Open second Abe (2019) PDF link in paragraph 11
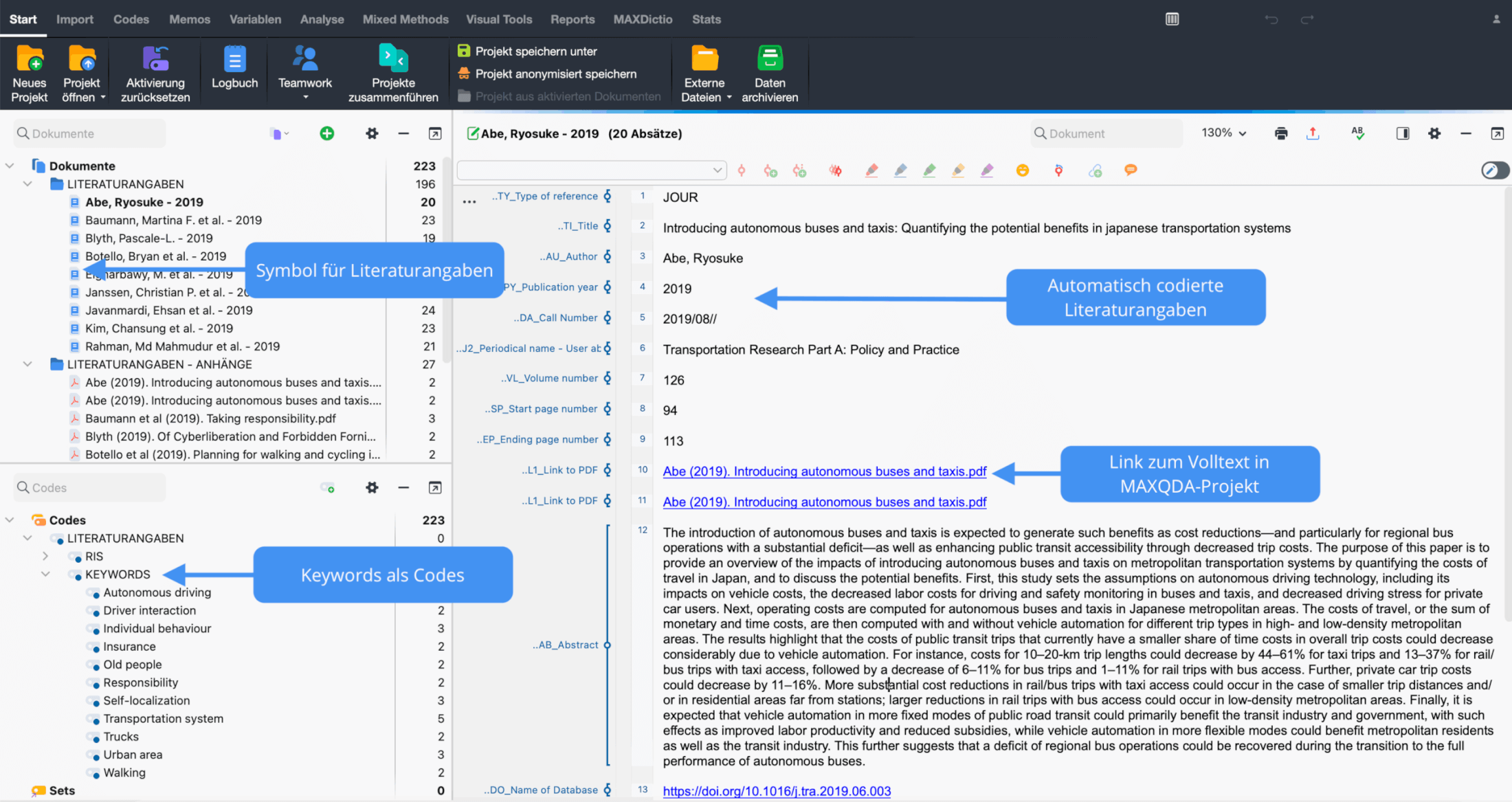Viewport: 1512px width, 802px height. (x=825, y=502)
